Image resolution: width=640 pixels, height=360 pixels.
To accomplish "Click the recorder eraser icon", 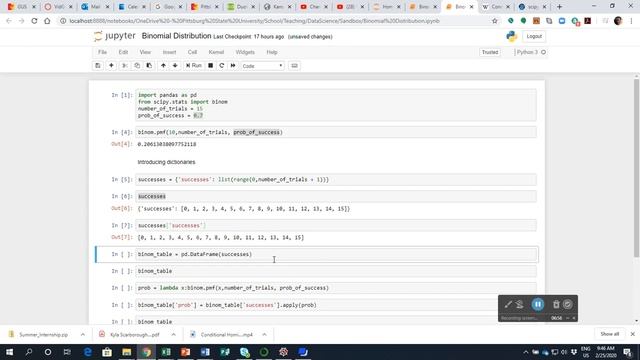I will (x=520, y=304).
